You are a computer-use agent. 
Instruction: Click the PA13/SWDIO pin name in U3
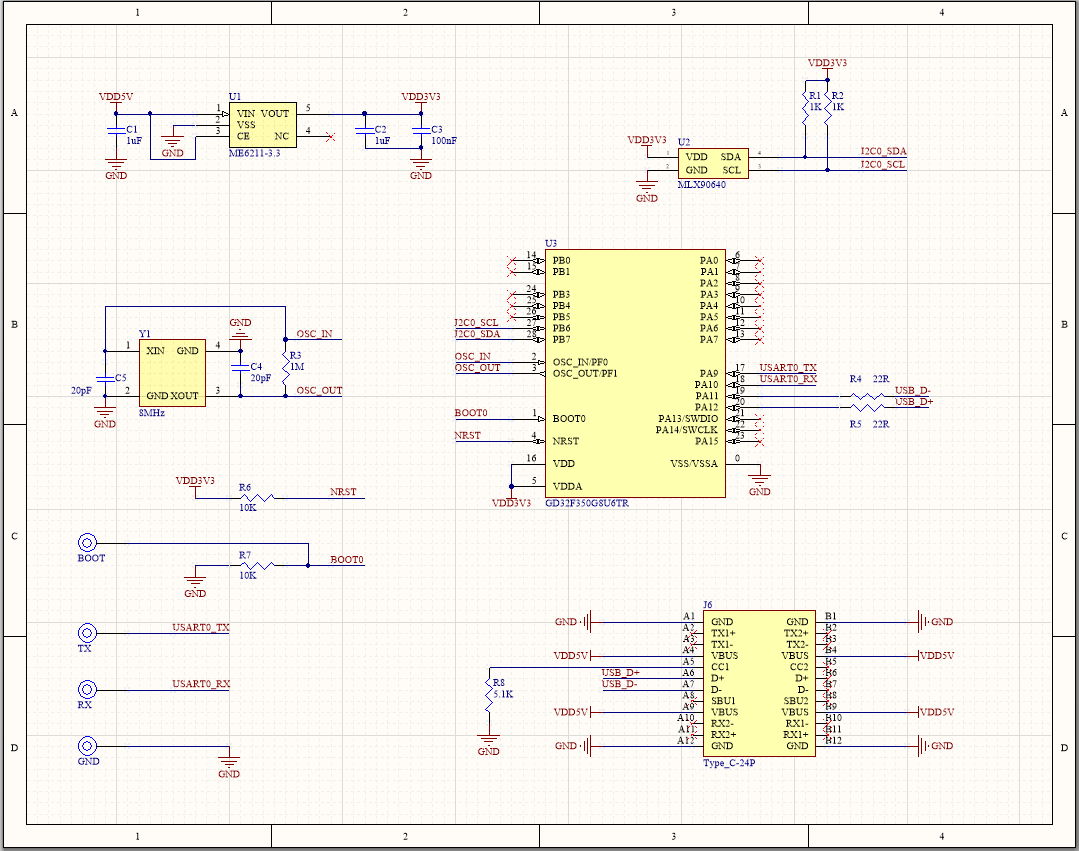tap(688, 418)
